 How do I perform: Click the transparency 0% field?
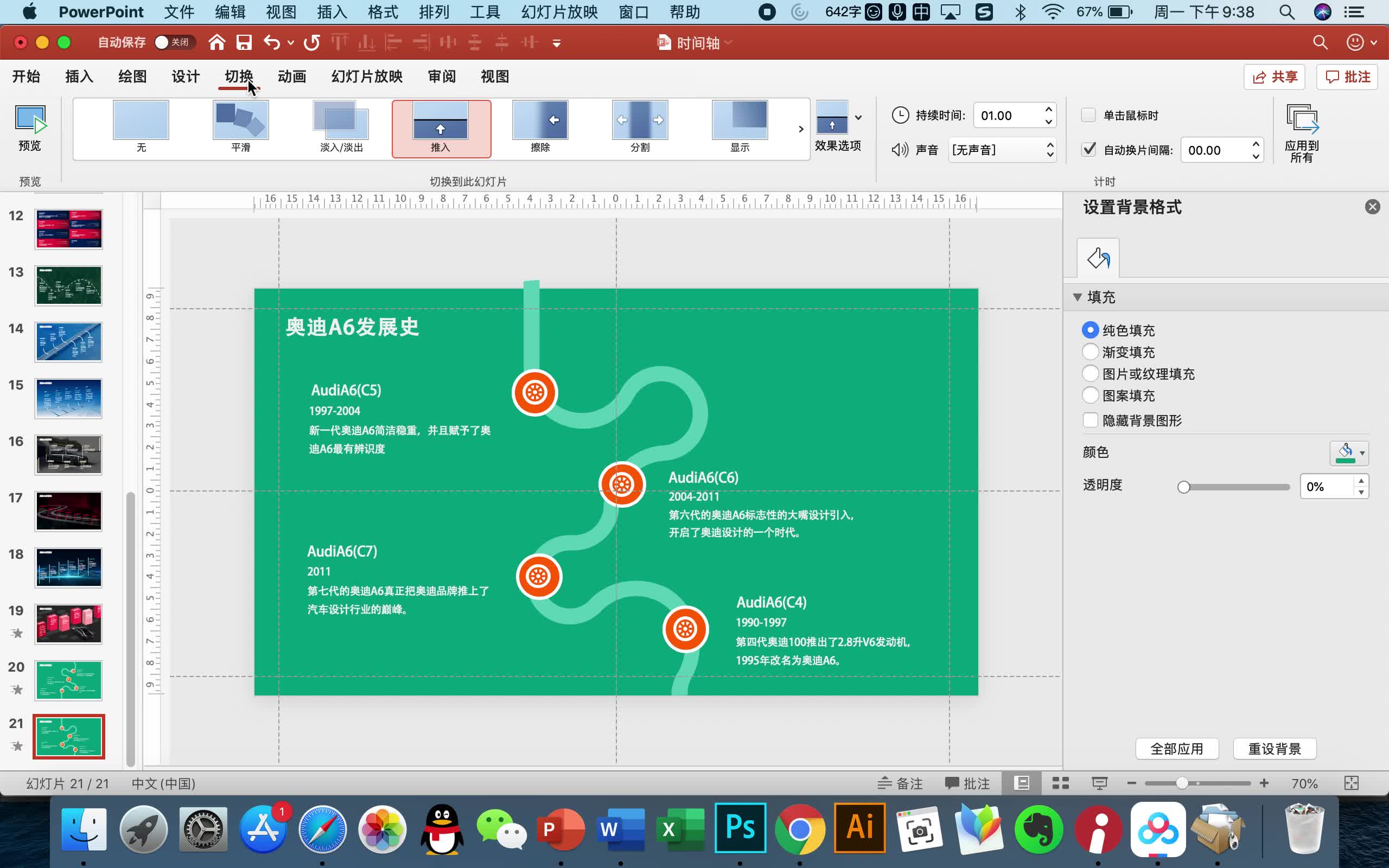[1328, 487]
